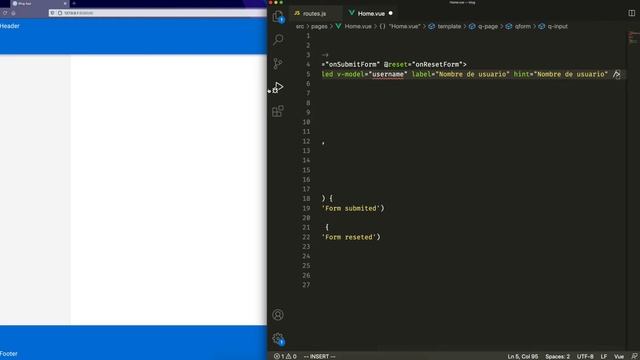Click 'Spaces: 2' indentation setting
This screenshot has height=360, width=640.
click(x=558, y=356)
